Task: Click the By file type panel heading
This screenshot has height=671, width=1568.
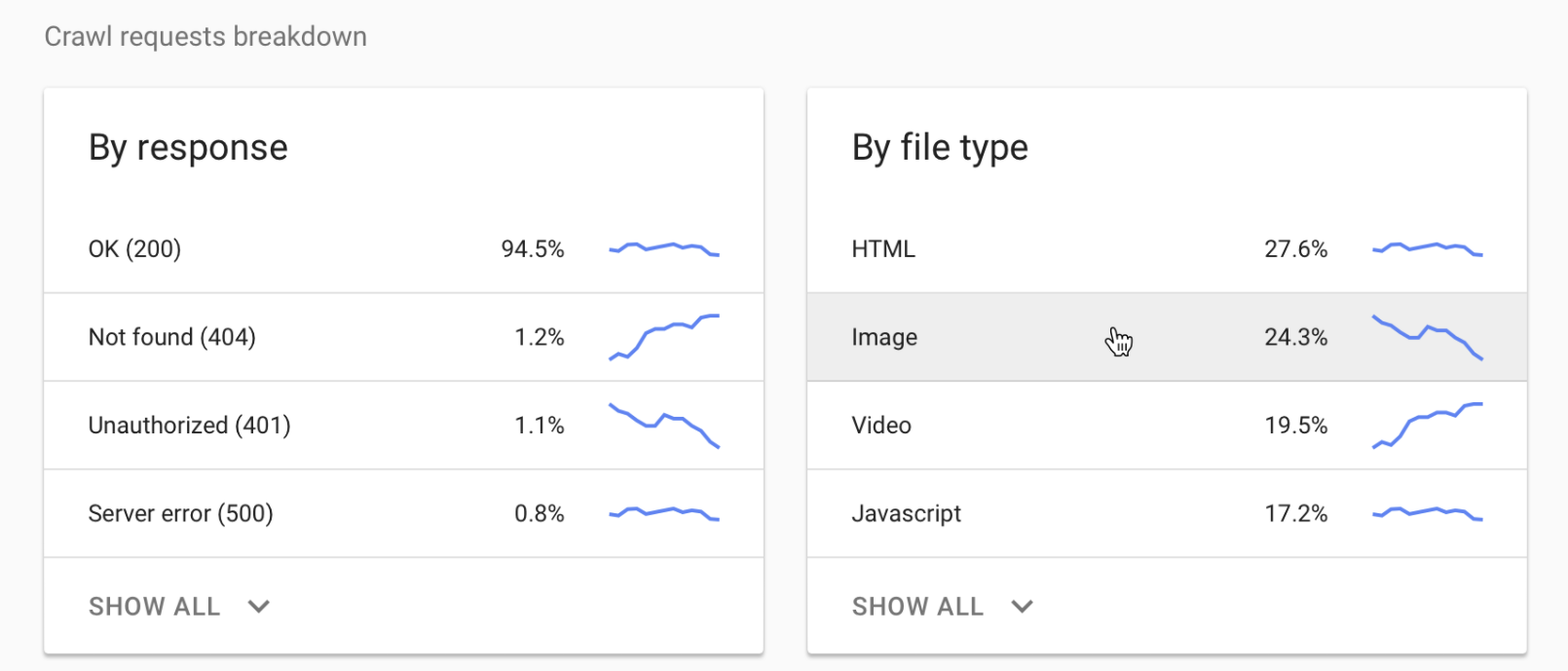Action: coord(940,147)
